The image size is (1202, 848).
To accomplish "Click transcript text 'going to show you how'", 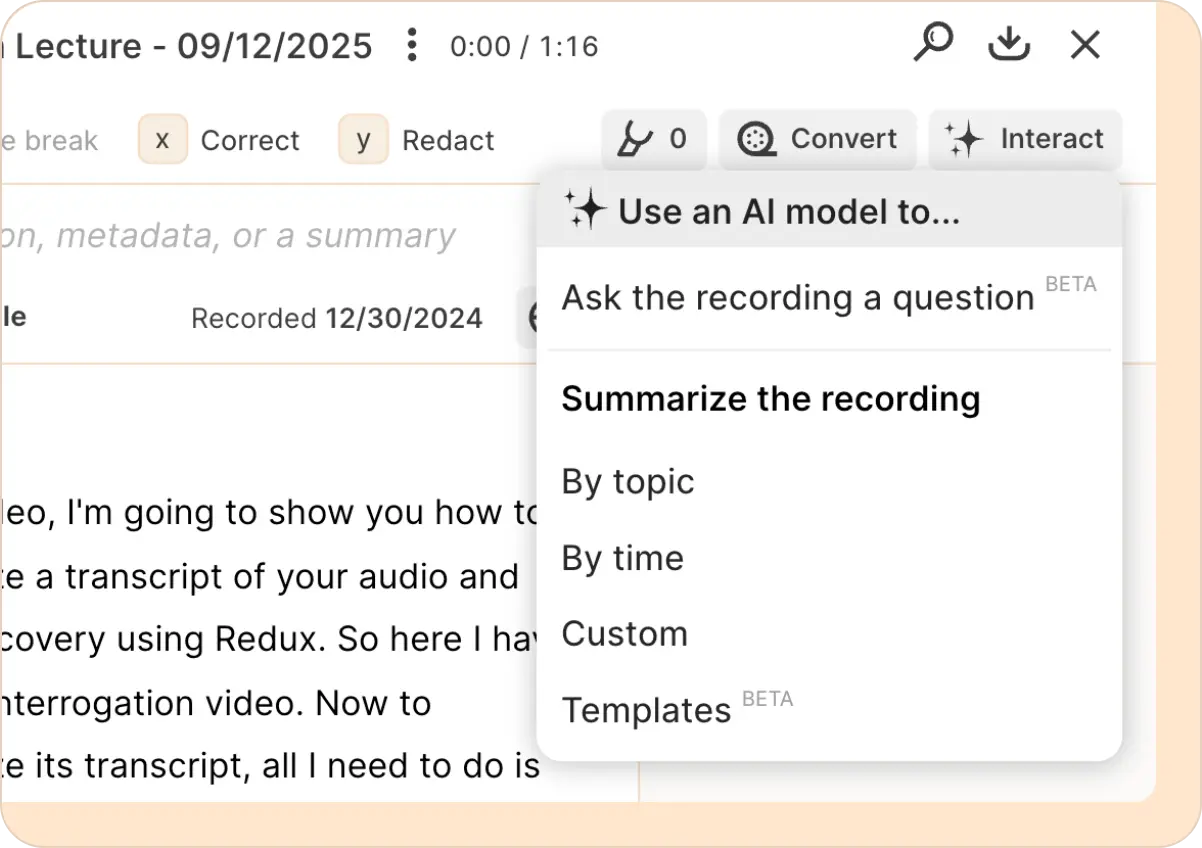I will click(x=305, y=513).
